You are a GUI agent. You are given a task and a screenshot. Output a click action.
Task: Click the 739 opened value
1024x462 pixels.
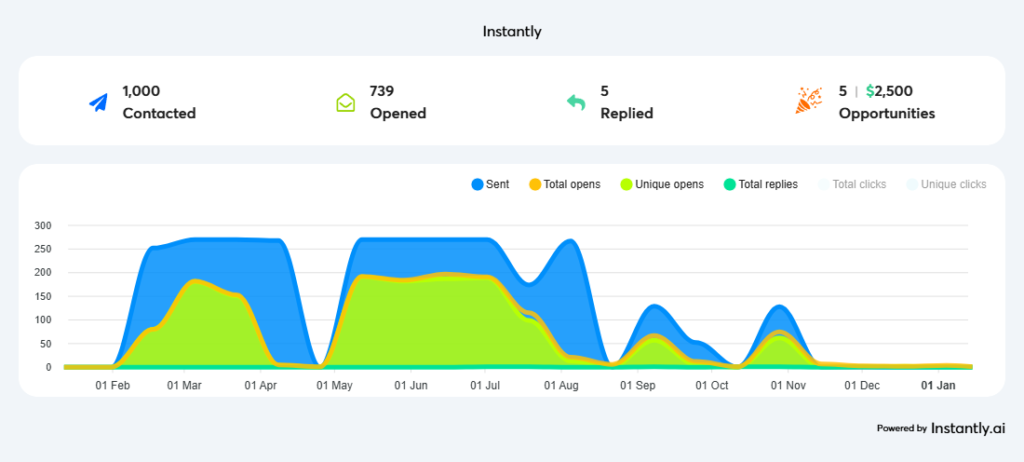(382, 91)
